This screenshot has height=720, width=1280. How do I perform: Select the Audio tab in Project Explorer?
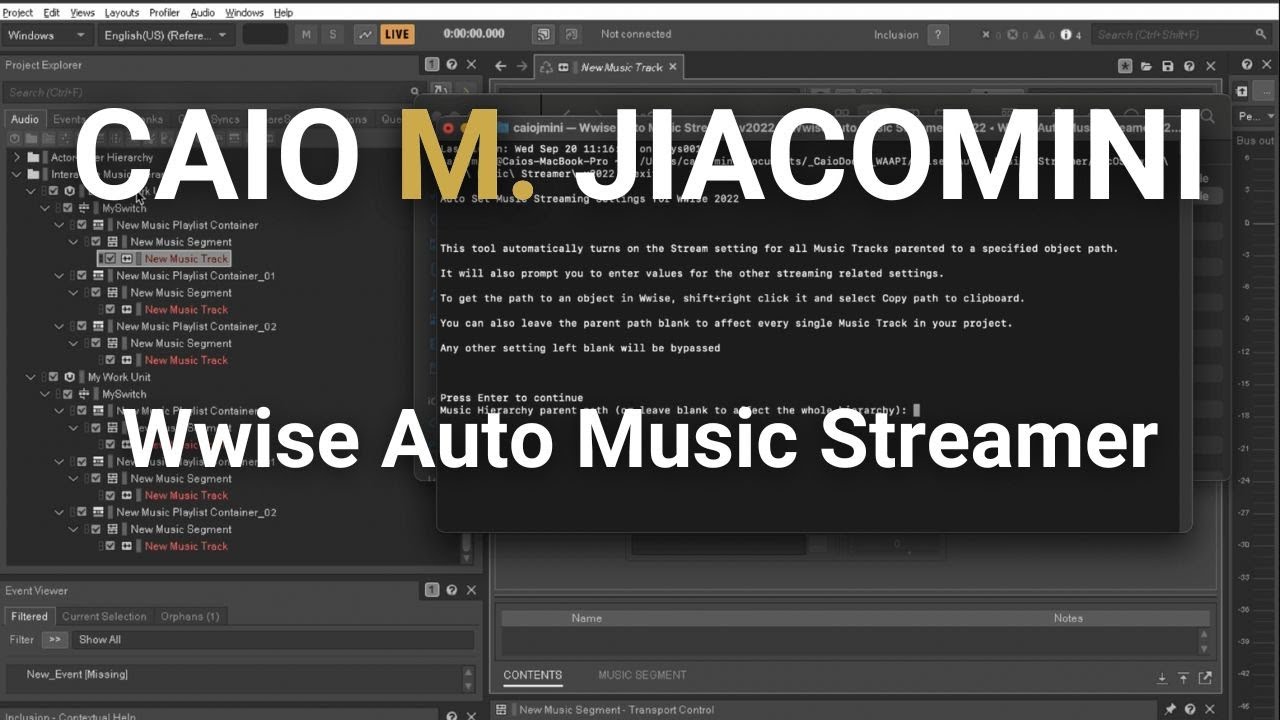tap(24, 119)
